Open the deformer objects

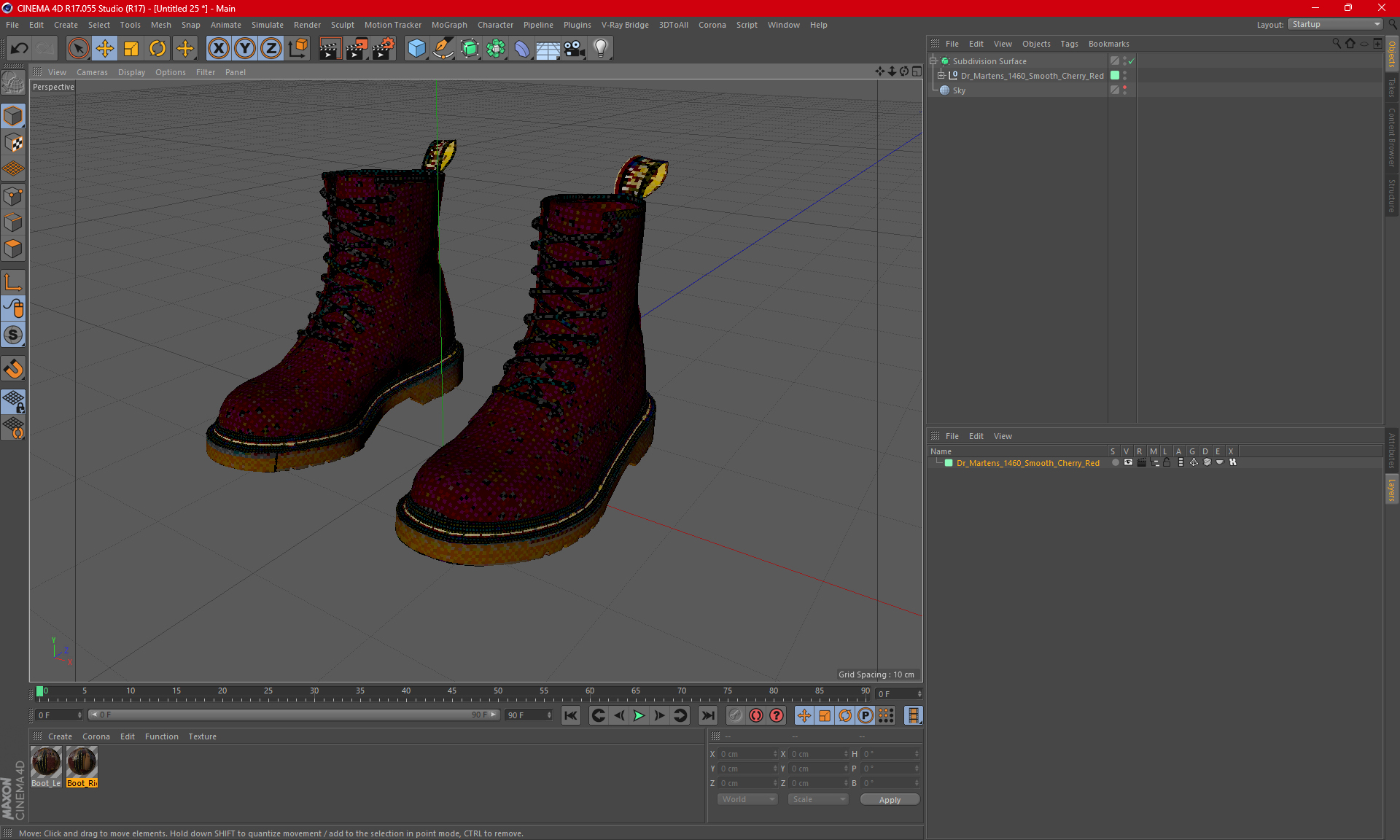522,49
